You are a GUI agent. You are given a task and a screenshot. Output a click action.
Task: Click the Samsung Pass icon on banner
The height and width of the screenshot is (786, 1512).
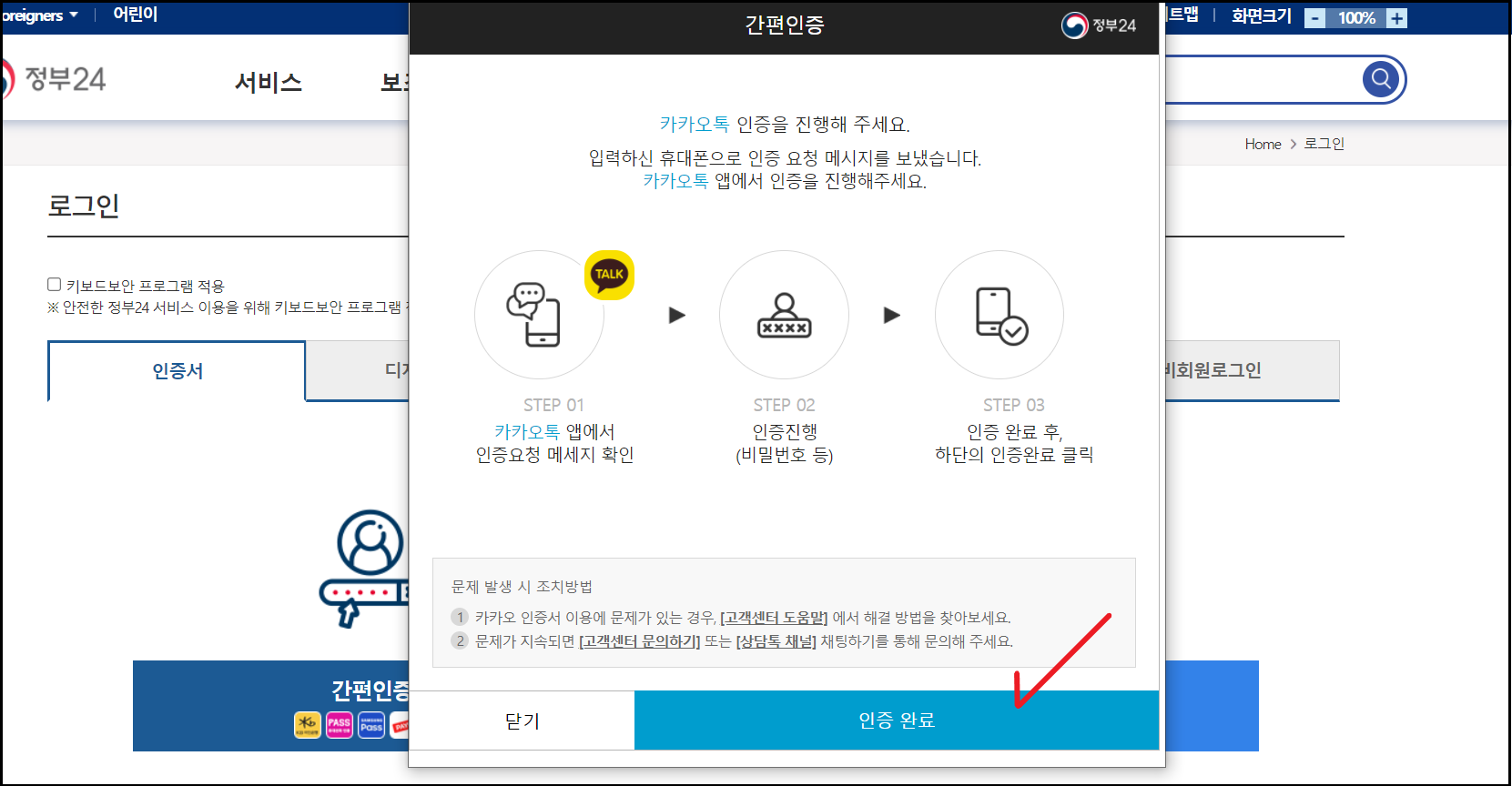coord(371,725)
